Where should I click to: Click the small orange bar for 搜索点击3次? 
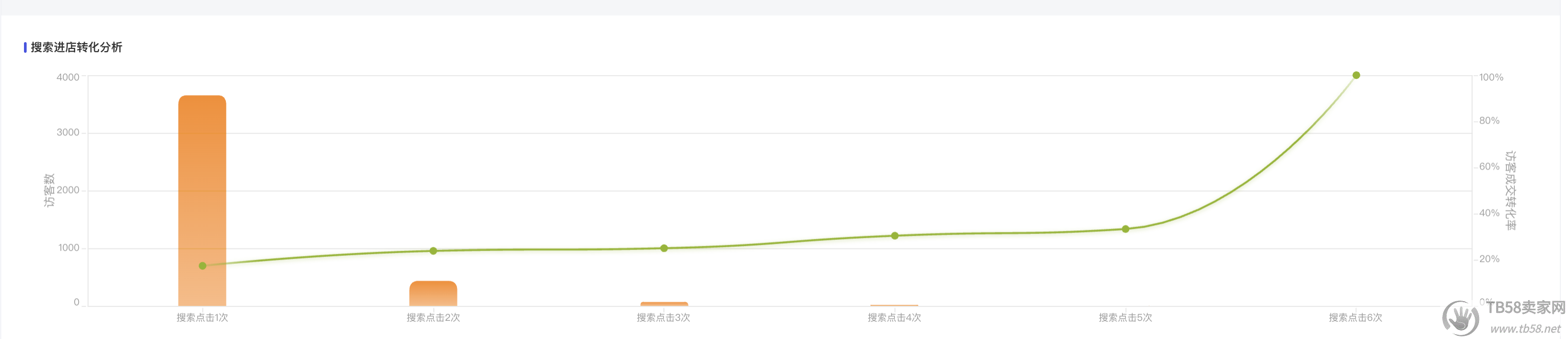(x=664, y=304)
